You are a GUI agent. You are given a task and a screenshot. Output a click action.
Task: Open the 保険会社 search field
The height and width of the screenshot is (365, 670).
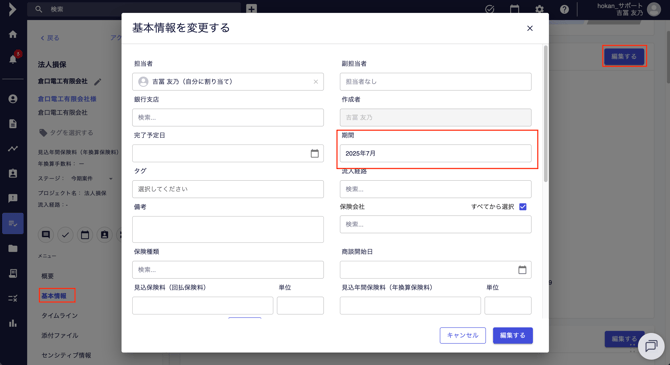(x=435, y=224)
